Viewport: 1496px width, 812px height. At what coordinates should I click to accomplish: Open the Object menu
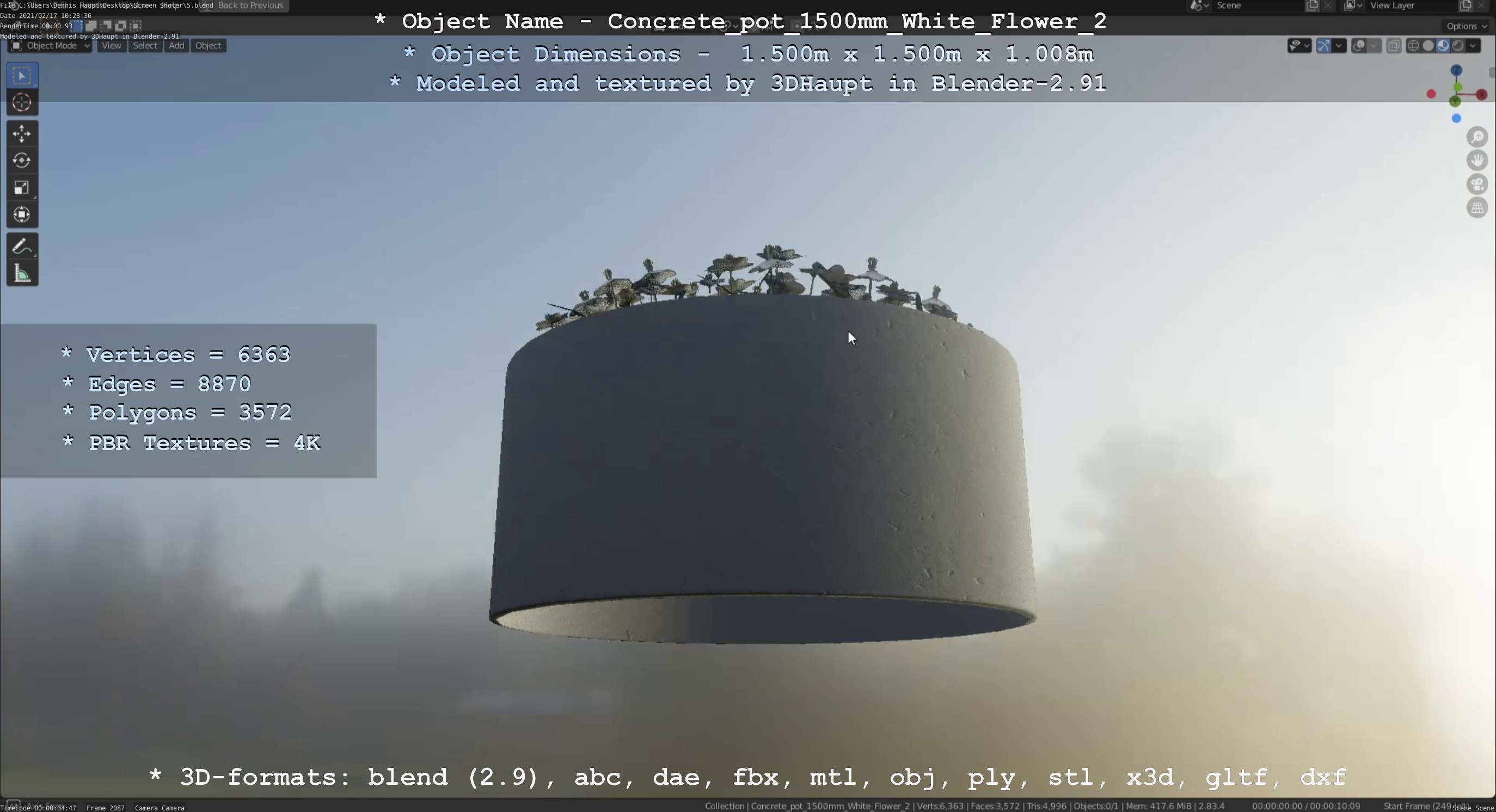tap(208, 46)
